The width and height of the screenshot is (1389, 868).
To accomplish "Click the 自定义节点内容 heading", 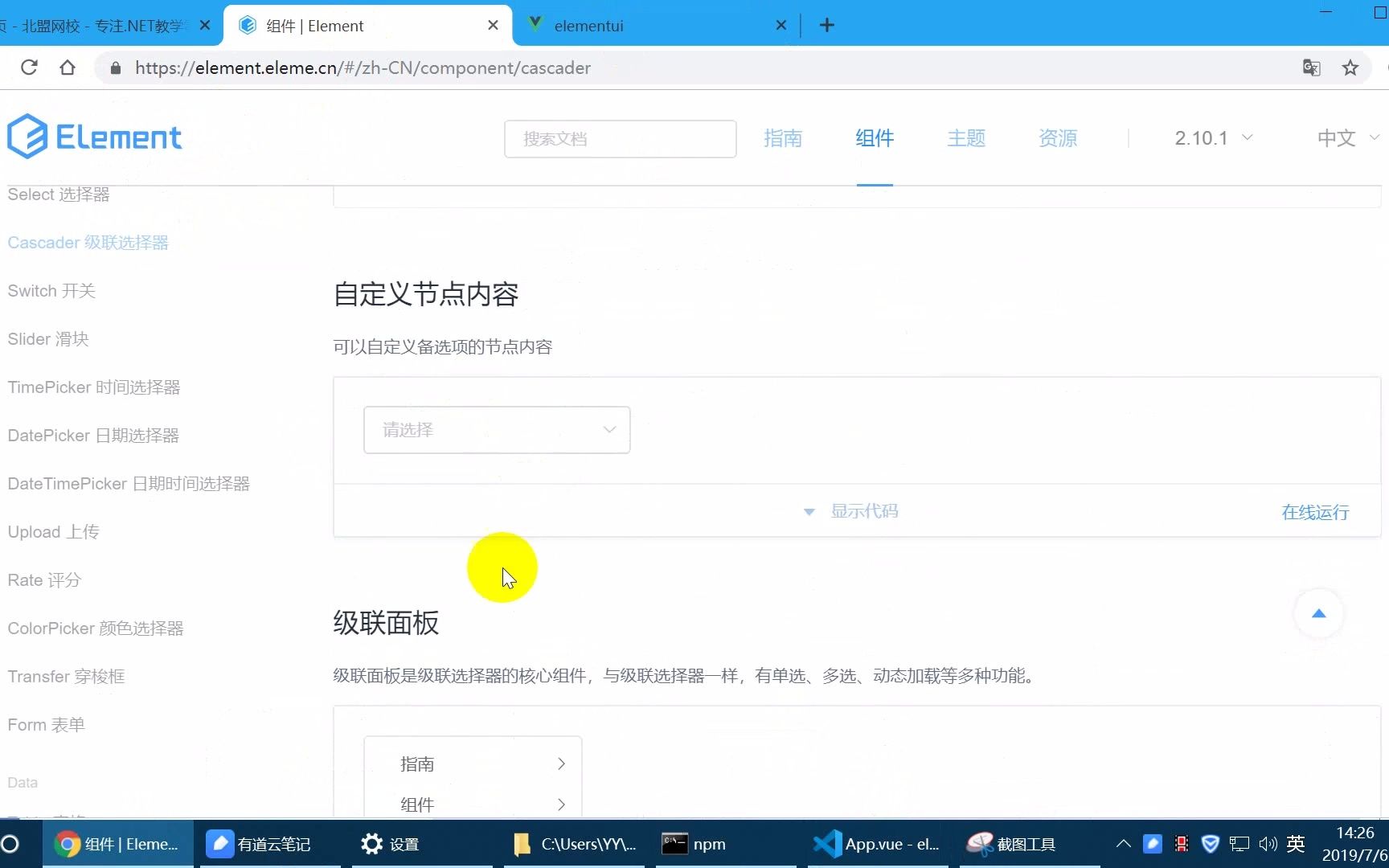I will pos(426,294).
